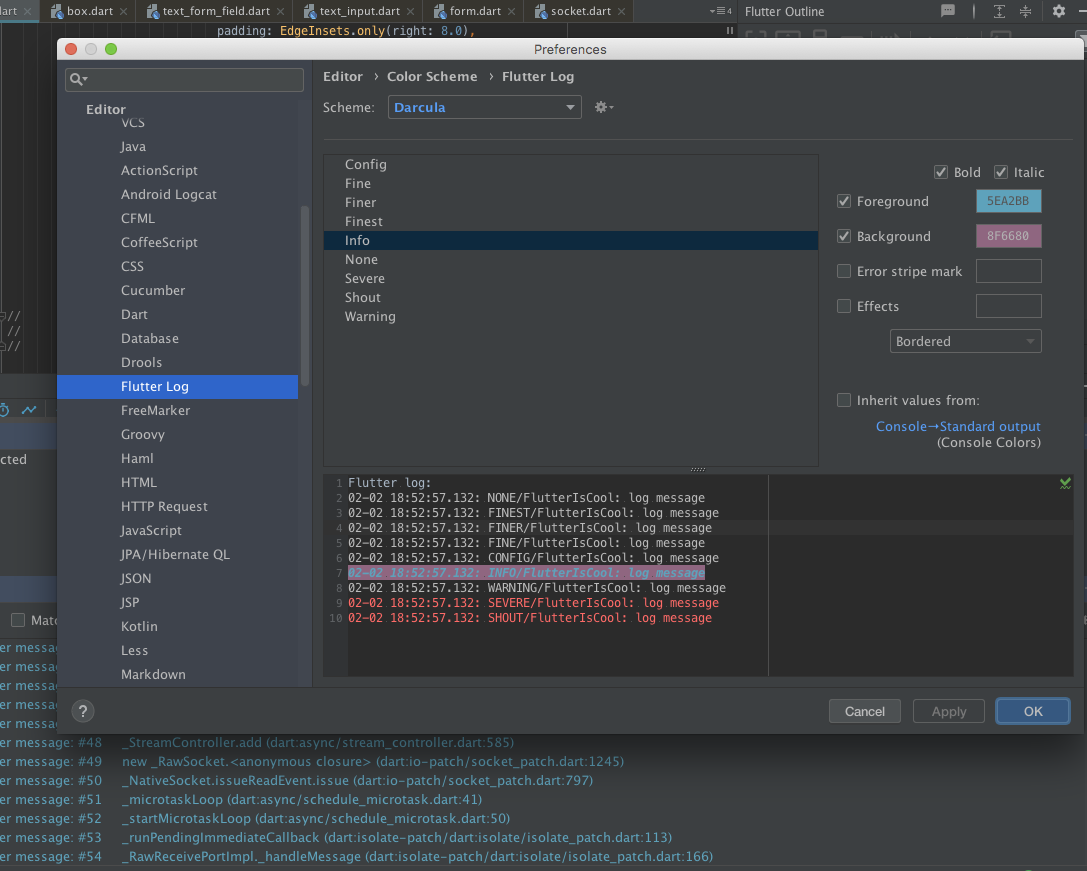The width and height of the screenshot is (1087, 871).
Task: Click the Editor breadcrumb
Action: (342, 76)
